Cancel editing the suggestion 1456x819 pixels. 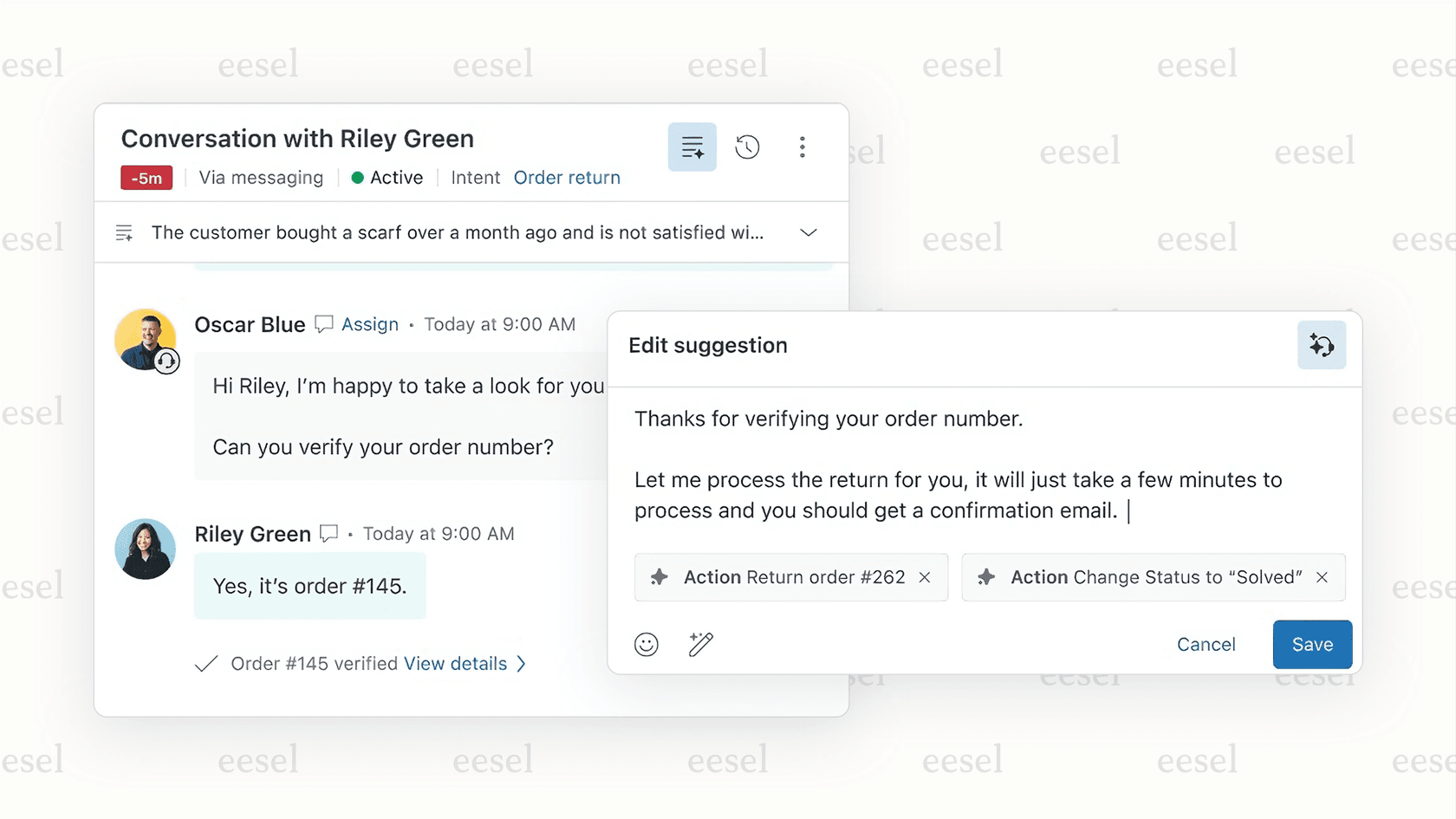(x=1206, y=644)
